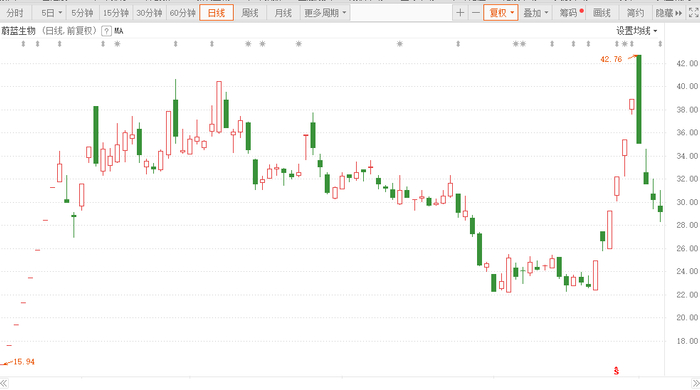Click the 36.00 y-axis value
Viewport: 700px width, 390px height.
point(687,133)
